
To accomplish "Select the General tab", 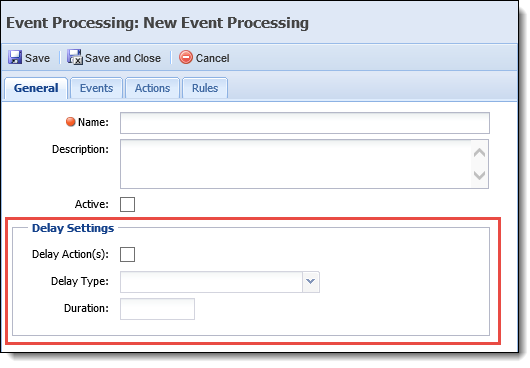I will (x=36, y=88).
